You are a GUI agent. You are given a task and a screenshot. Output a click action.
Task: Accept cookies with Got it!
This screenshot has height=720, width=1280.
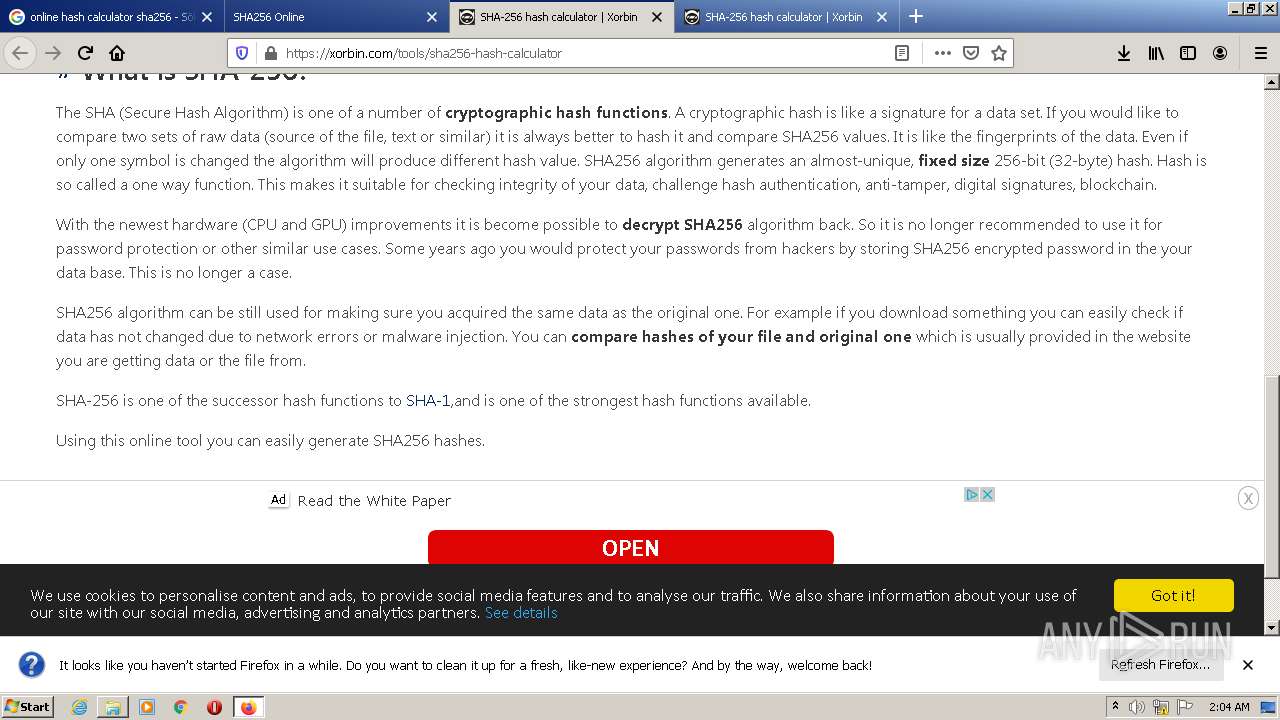1173,595
